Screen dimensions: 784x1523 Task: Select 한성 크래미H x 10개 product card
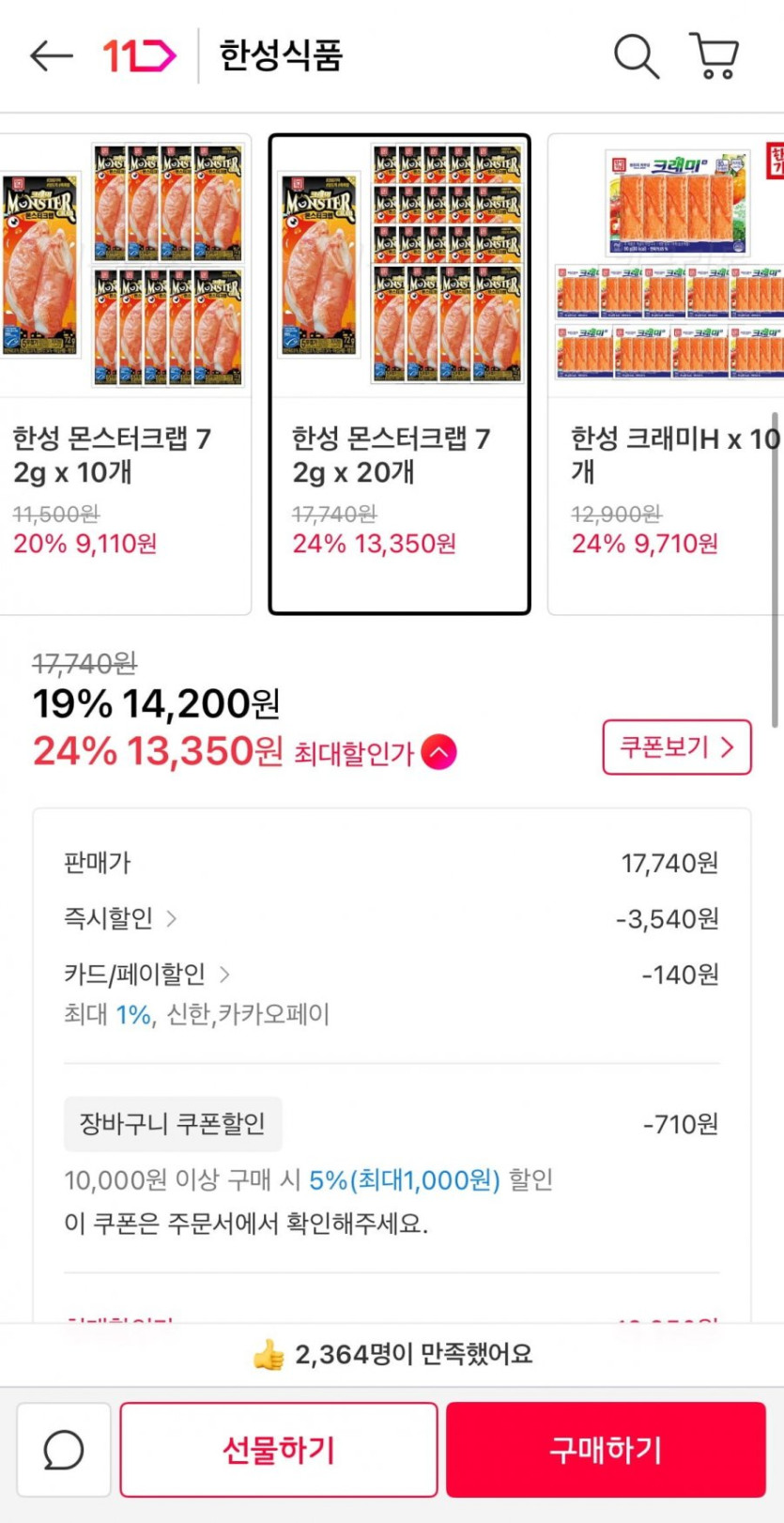tap(669, 374)
